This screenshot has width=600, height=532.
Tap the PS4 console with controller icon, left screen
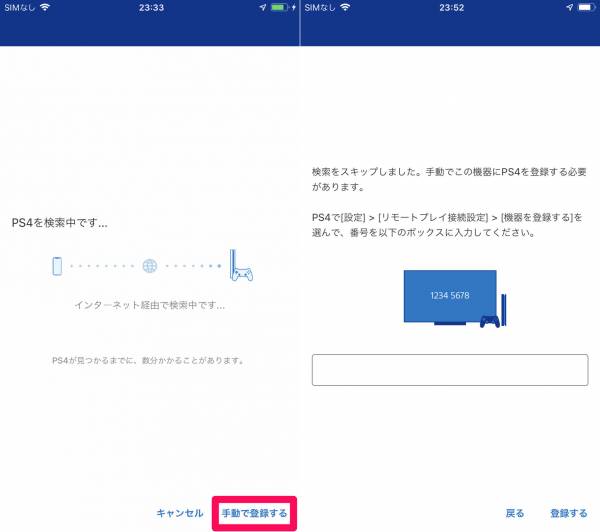pyautogui.click(x=241, y=265)
